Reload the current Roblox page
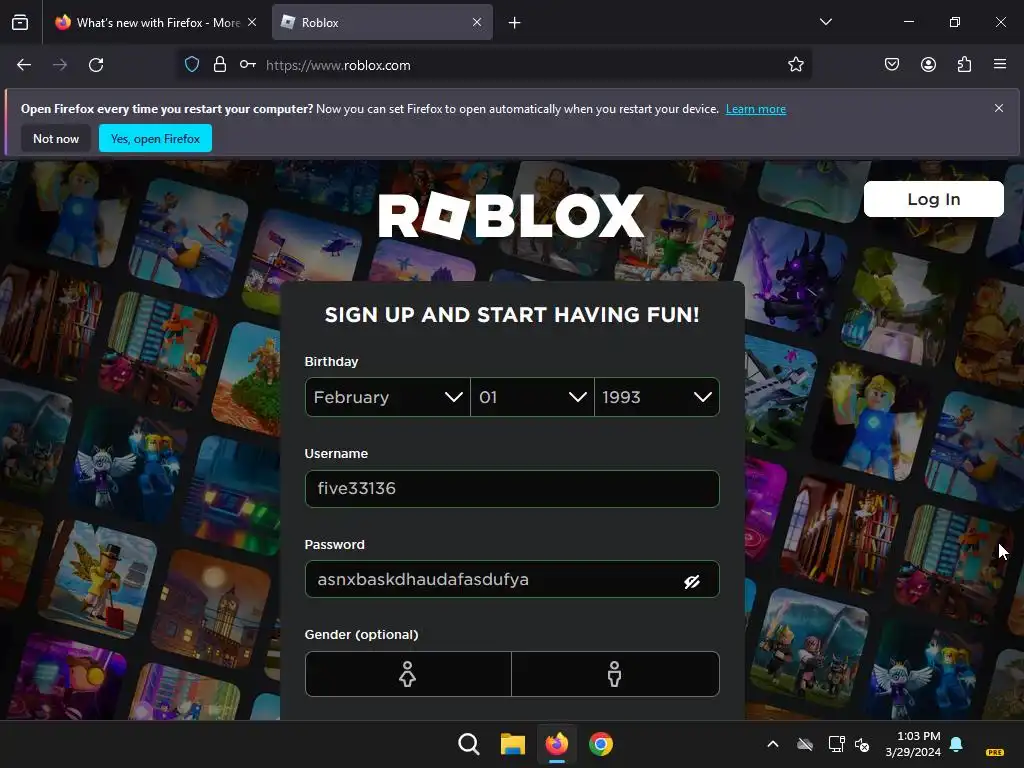The height and width of the screenshot is (768, 1024). pos(96,65)
